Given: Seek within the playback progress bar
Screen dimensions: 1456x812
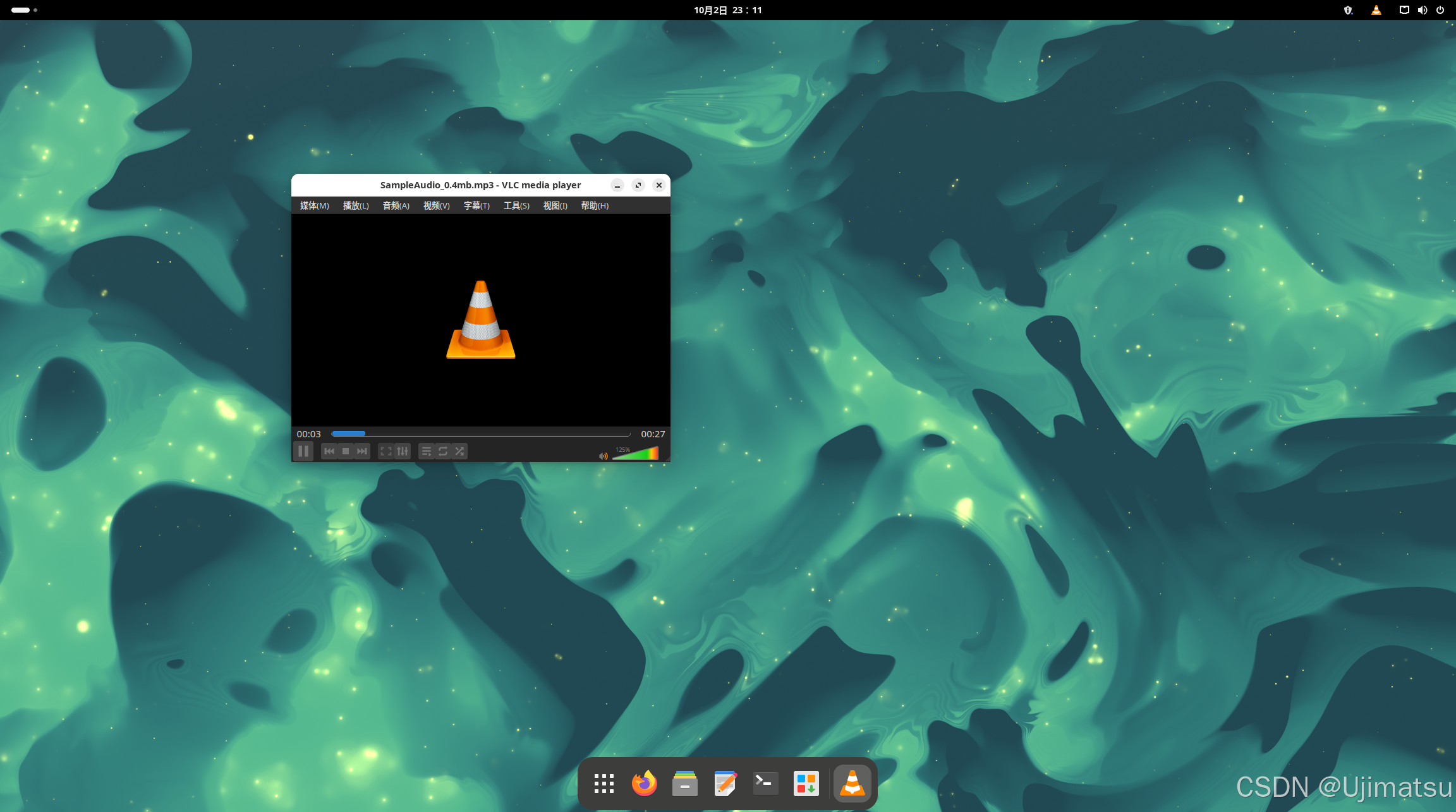Looking at the screenshot, I should 480,434.
